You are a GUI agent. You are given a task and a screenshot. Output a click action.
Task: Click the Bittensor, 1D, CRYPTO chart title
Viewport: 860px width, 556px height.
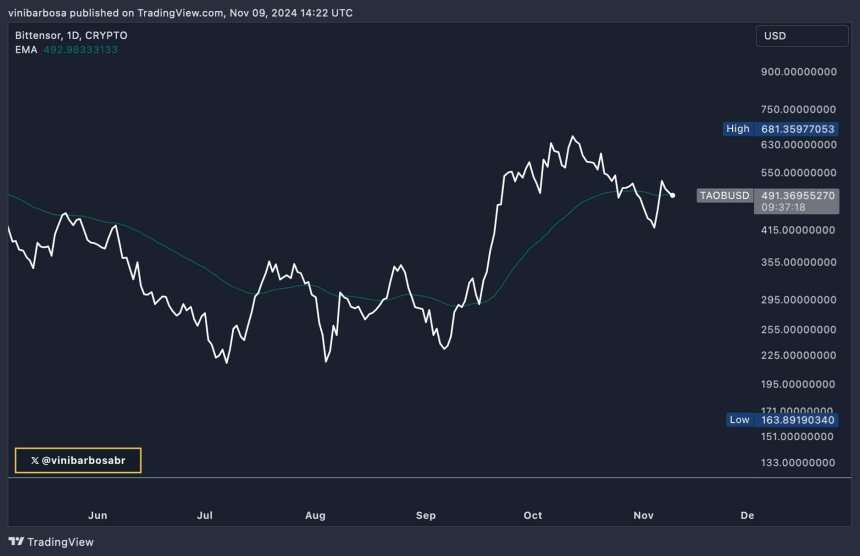tap(70, 35)
